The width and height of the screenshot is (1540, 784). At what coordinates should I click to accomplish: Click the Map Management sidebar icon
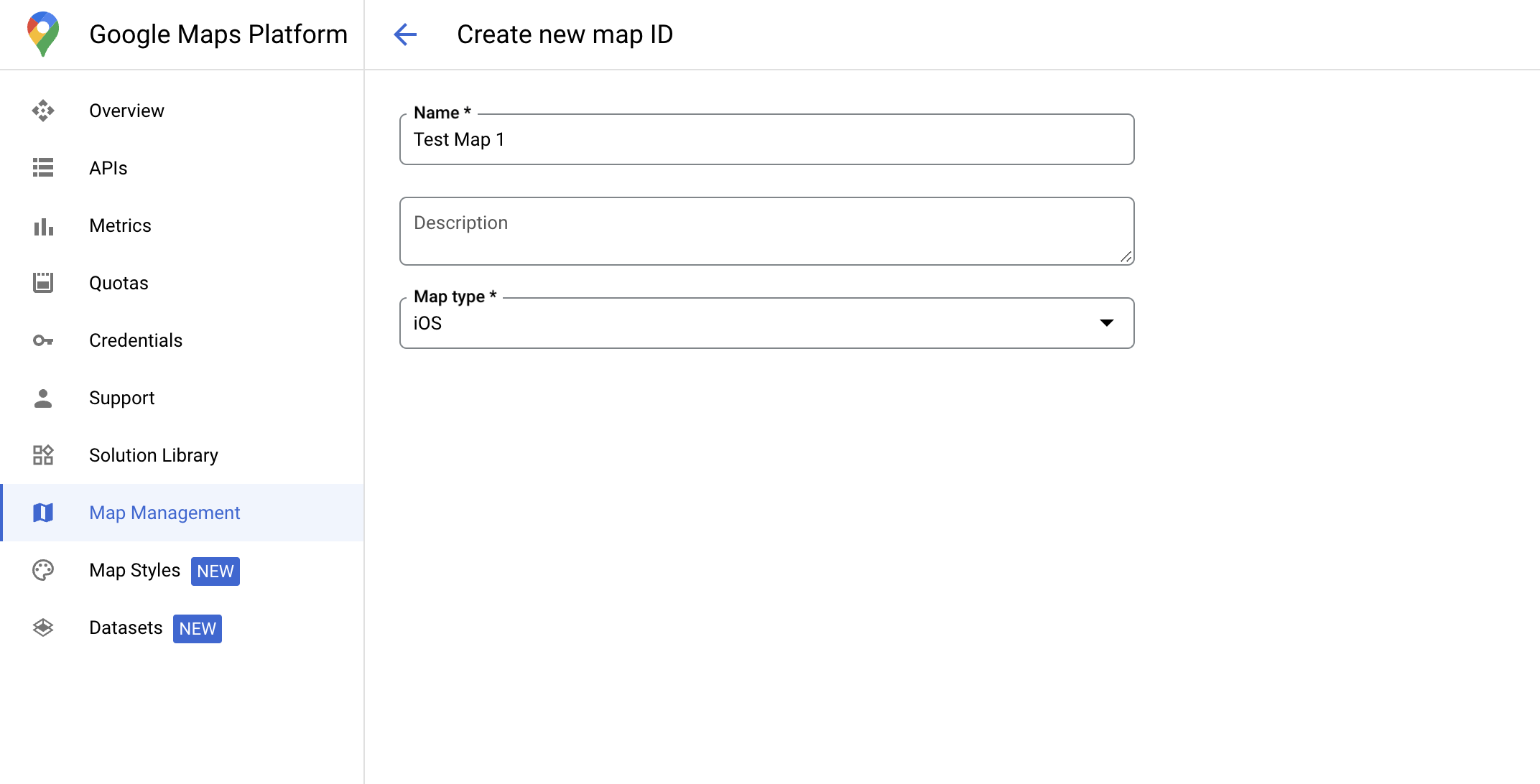(44, 513)
